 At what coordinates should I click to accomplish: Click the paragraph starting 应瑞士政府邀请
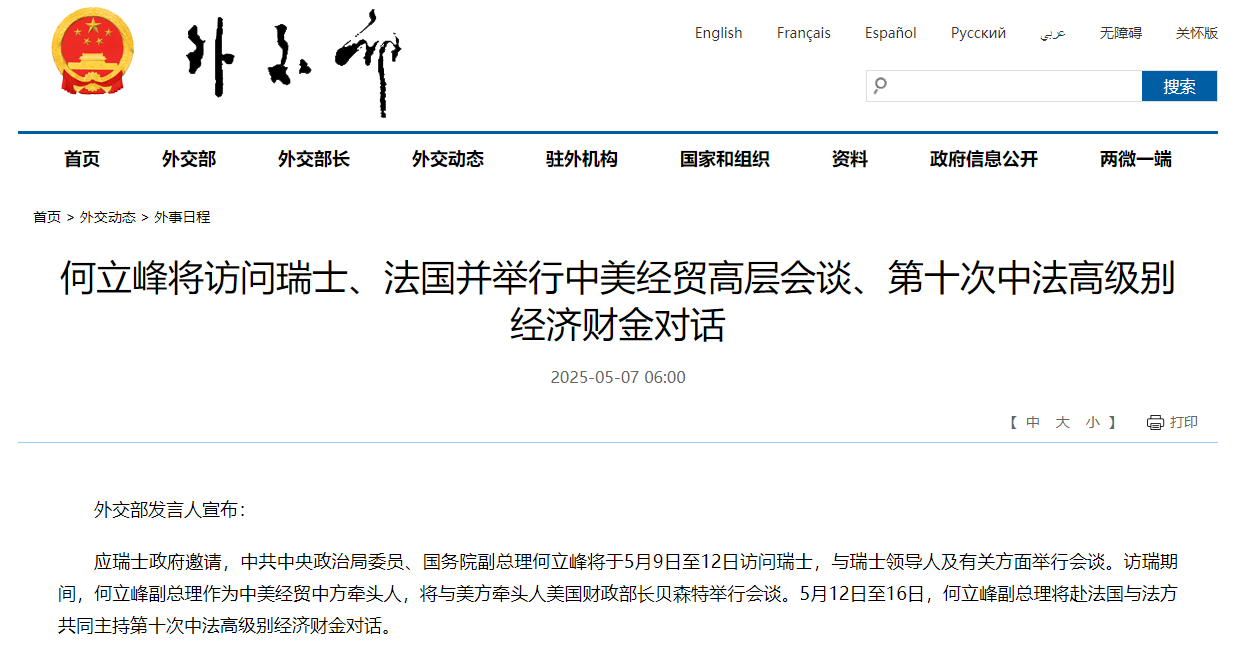pos(618,594)
